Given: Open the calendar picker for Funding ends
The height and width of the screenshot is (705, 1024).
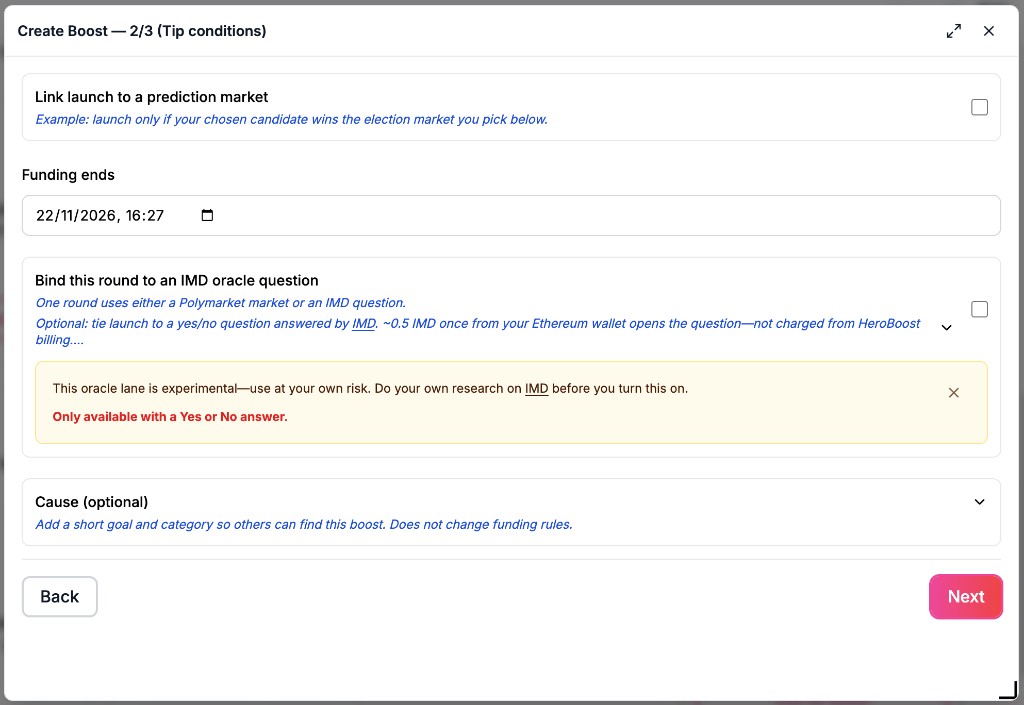Looking at the screenshot, I should (x=207, y=215).
